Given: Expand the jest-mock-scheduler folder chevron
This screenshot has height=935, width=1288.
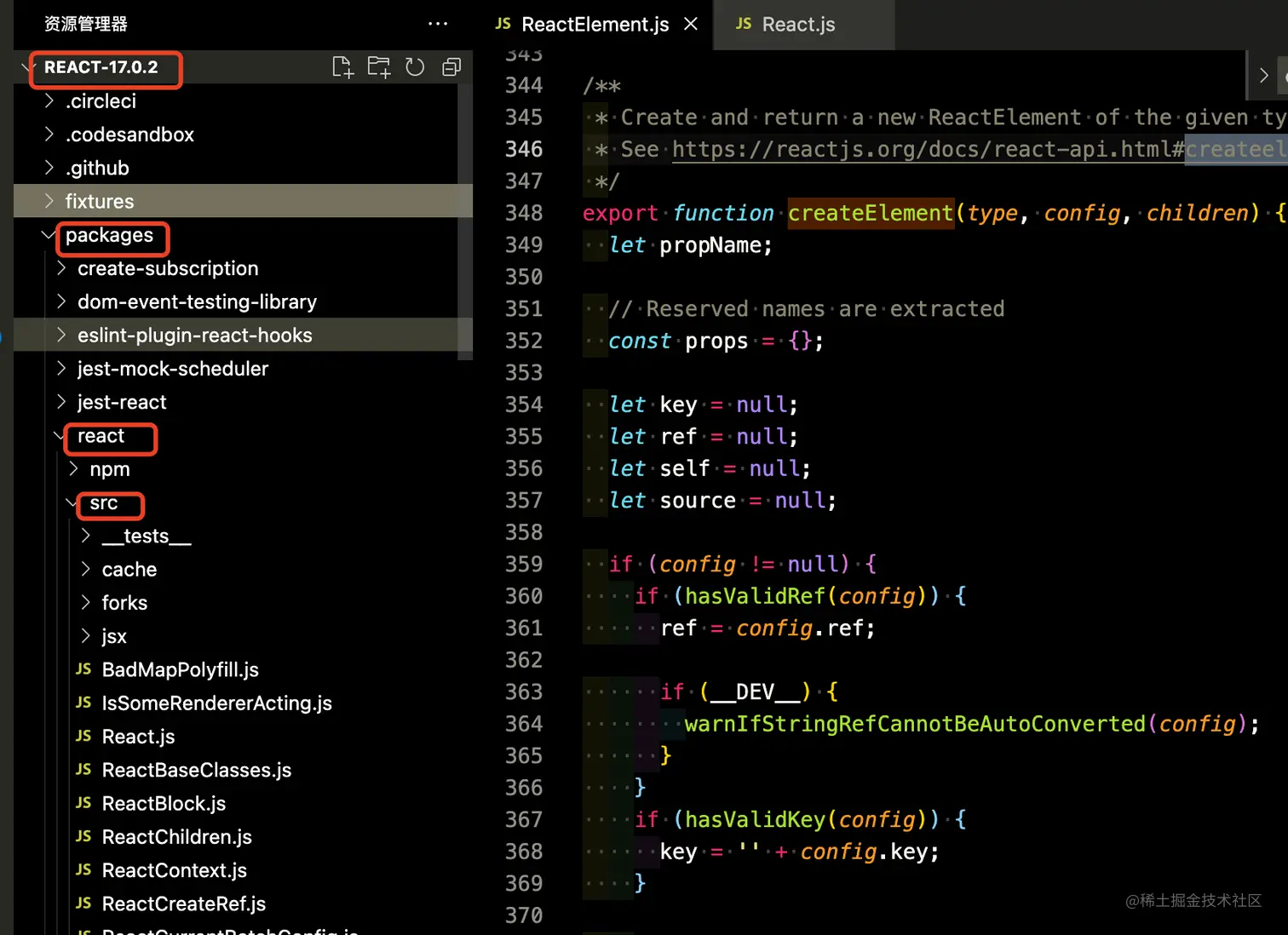Looking at the screenshot, I should [61, 368].
